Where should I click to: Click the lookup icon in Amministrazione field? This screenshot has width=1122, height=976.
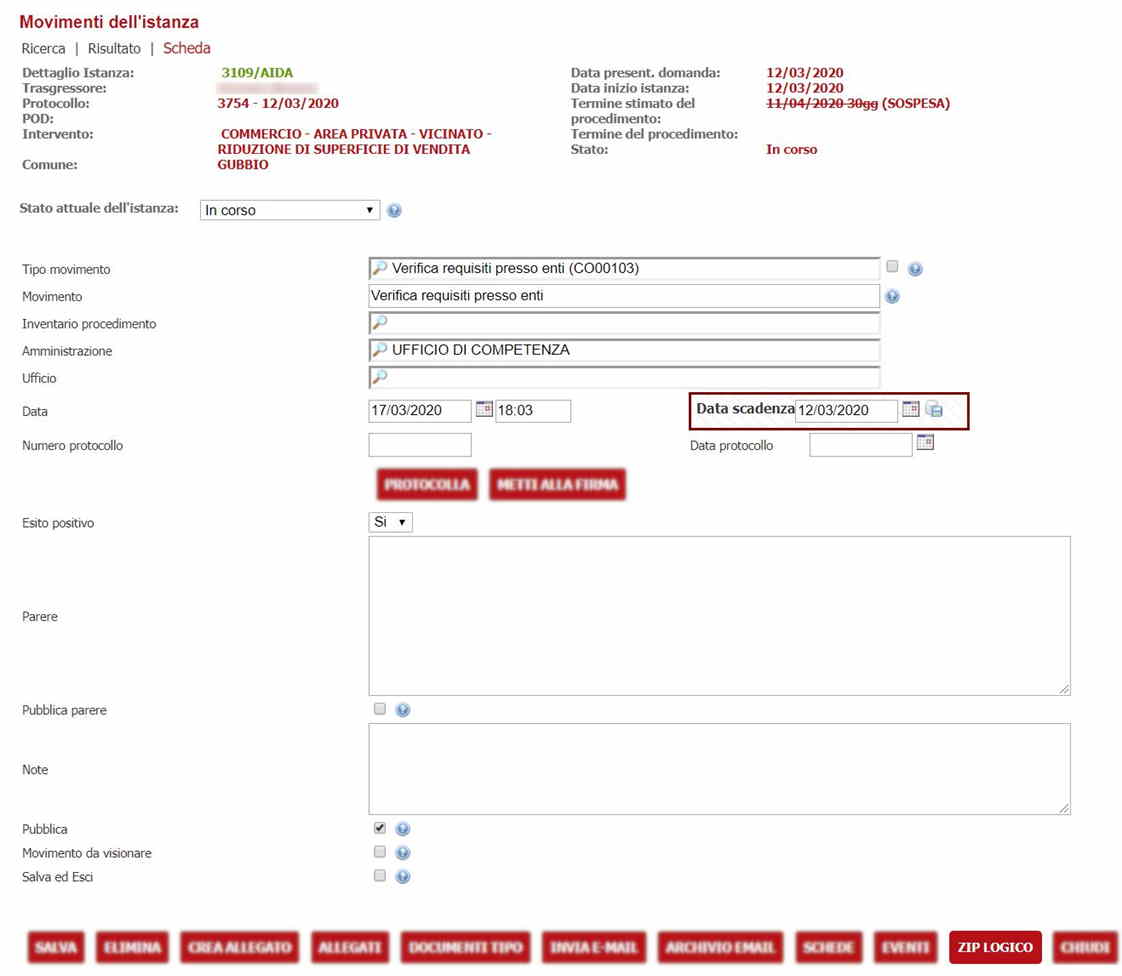(380, 351)
